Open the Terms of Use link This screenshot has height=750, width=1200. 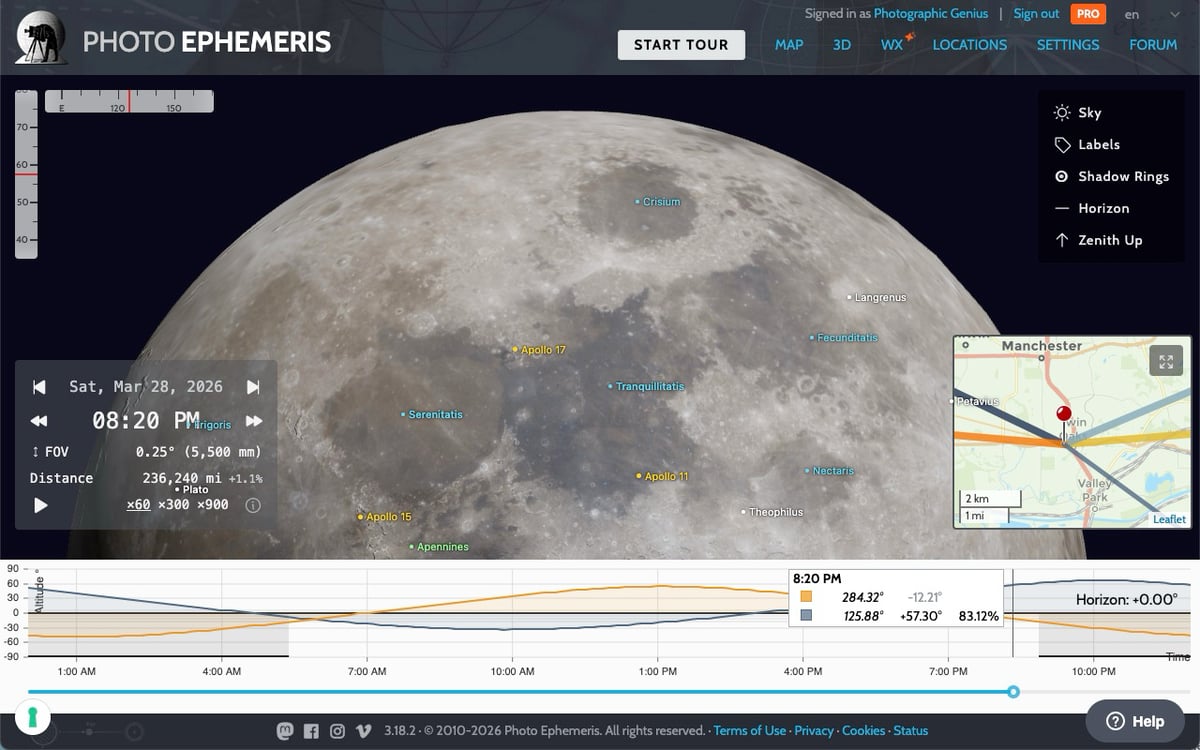[x=750, y=731]
